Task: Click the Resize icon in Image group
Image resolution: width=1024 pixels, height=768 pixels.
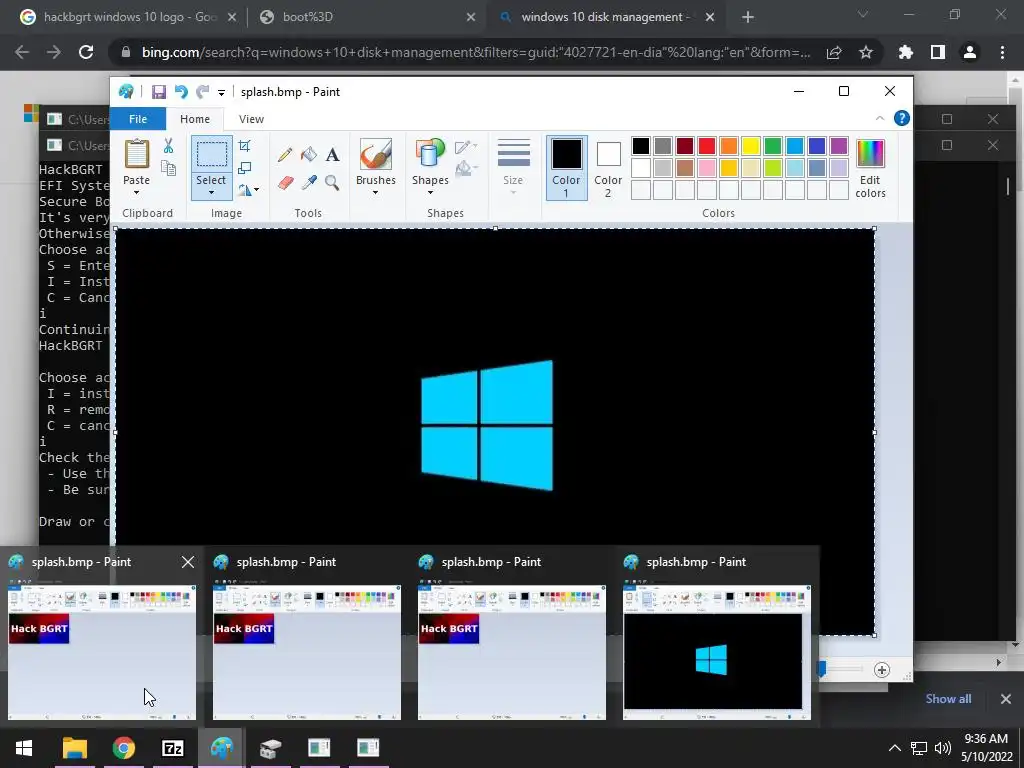Action: click(245, 168)
